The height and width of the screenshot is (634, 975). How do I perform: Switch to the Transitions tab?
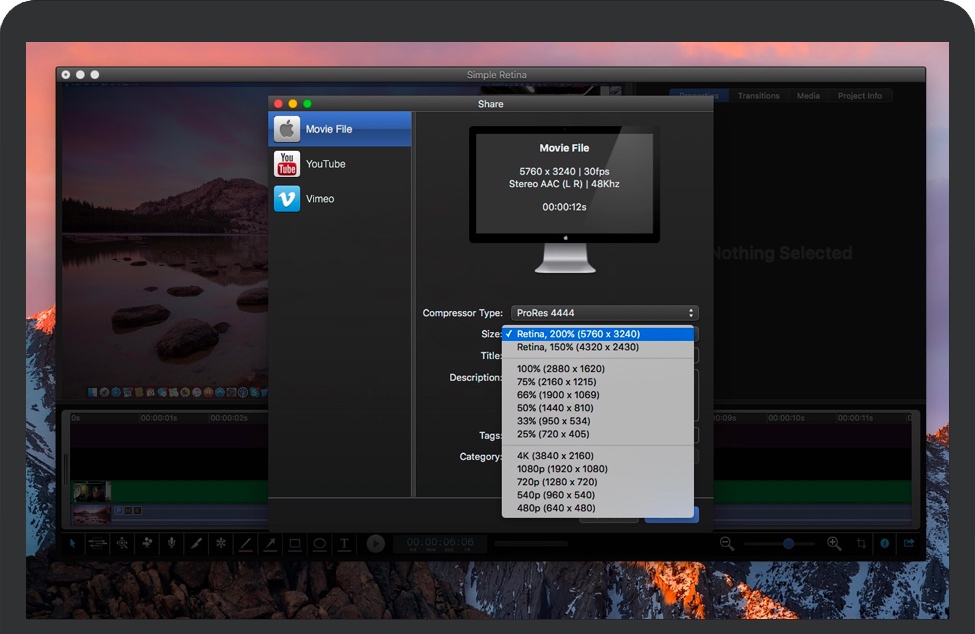point(758,96)
